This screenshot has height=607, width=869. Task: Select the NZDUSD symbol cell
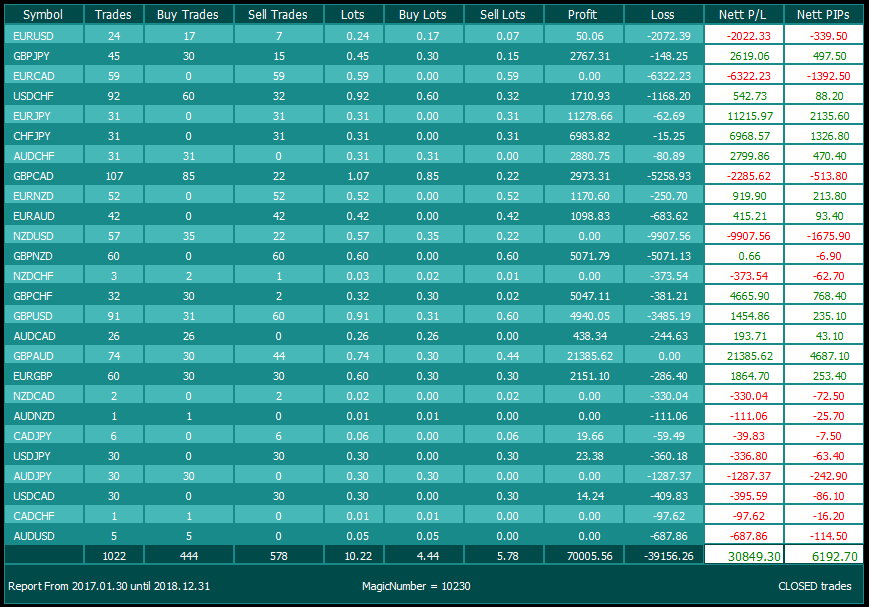pyautogui.click(x=44, y=236)
